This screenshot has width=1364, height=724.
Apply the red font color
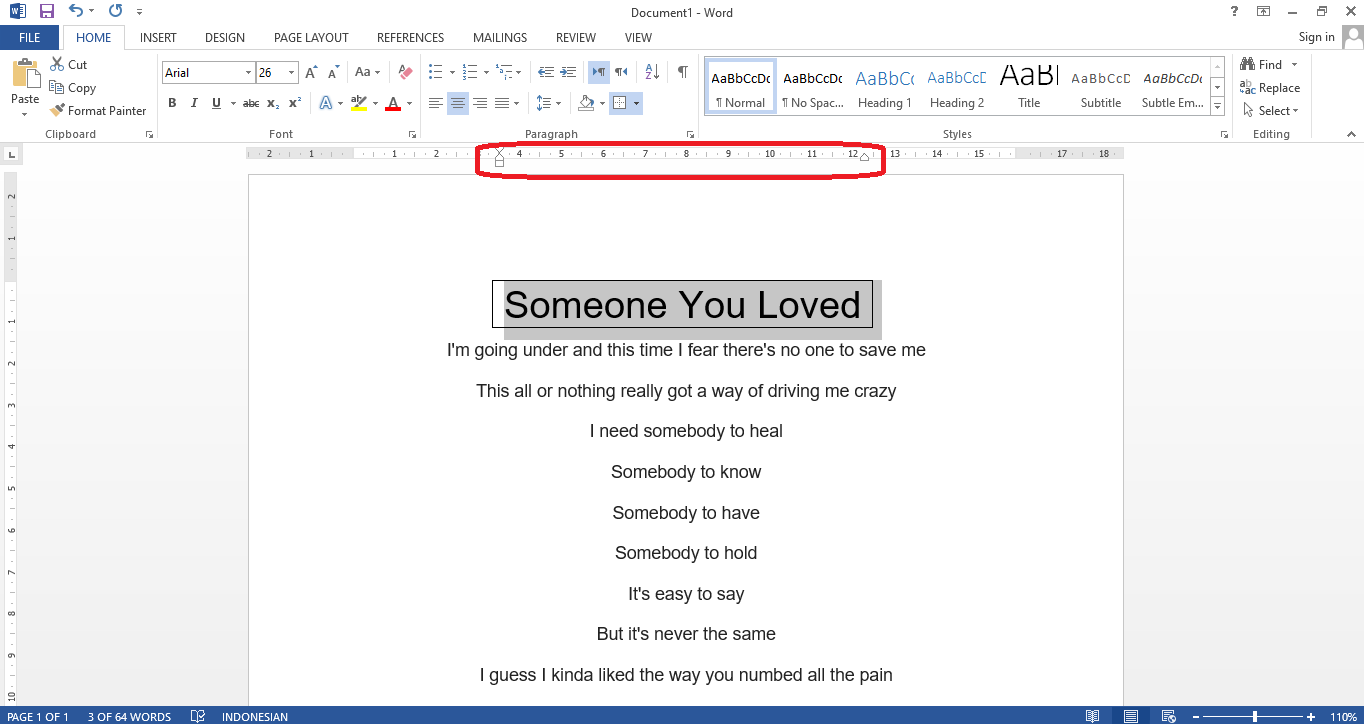pos(393,103)
